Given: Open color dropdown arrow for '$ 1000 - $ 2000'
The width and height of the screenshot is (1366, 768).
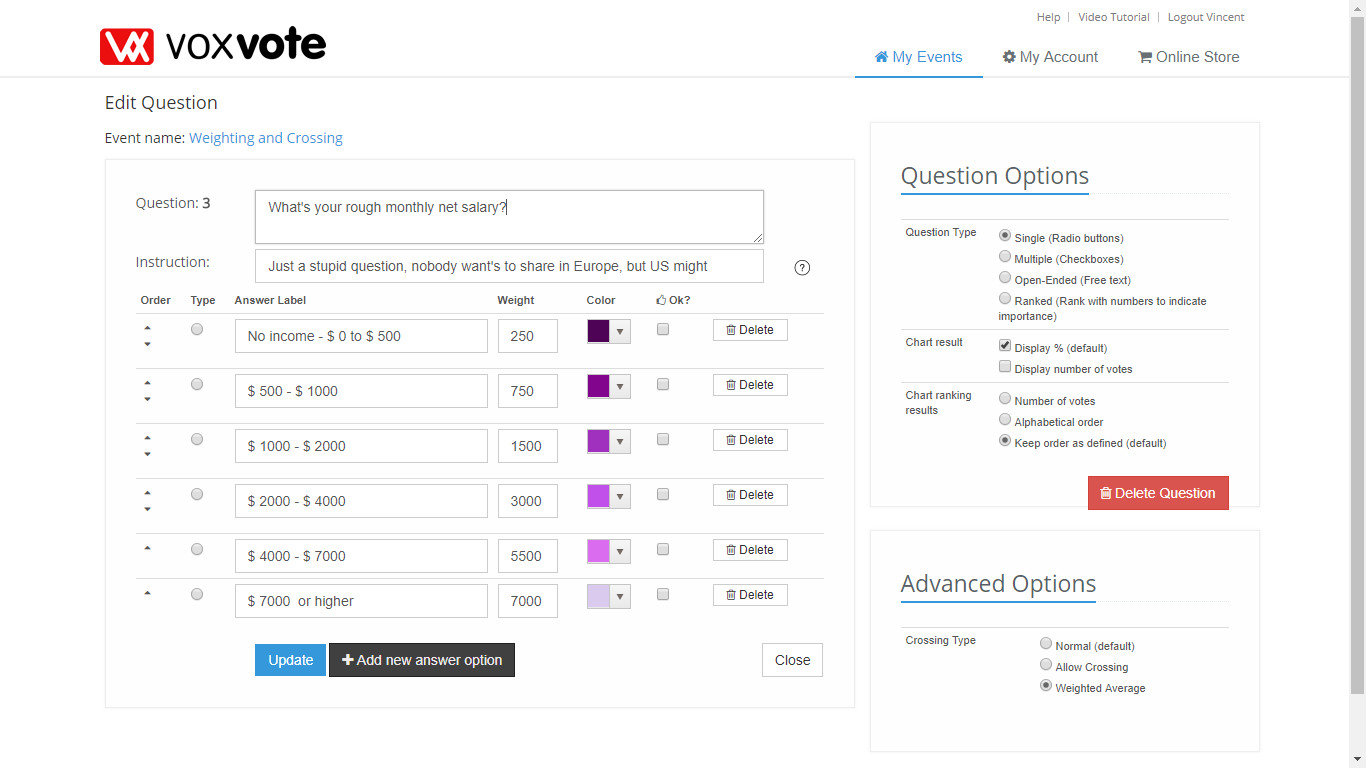Looking at the screenshot, I should point(620,442).
